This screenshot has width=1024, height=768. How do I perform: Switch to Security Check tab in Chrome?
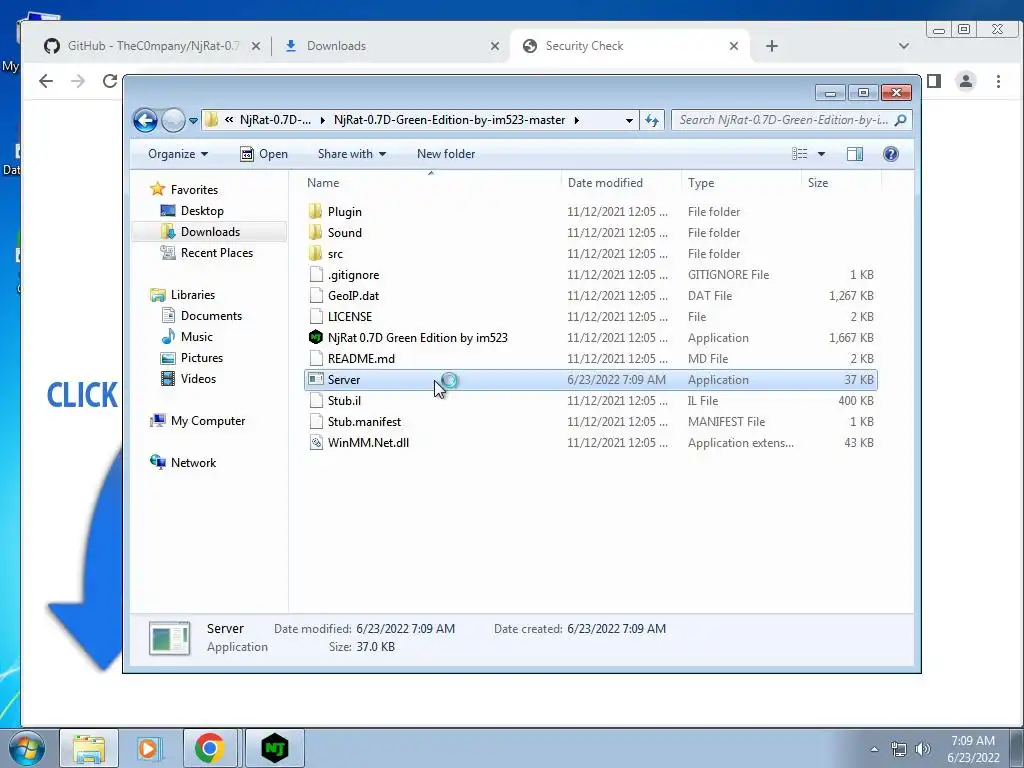(x=630, y=46)
